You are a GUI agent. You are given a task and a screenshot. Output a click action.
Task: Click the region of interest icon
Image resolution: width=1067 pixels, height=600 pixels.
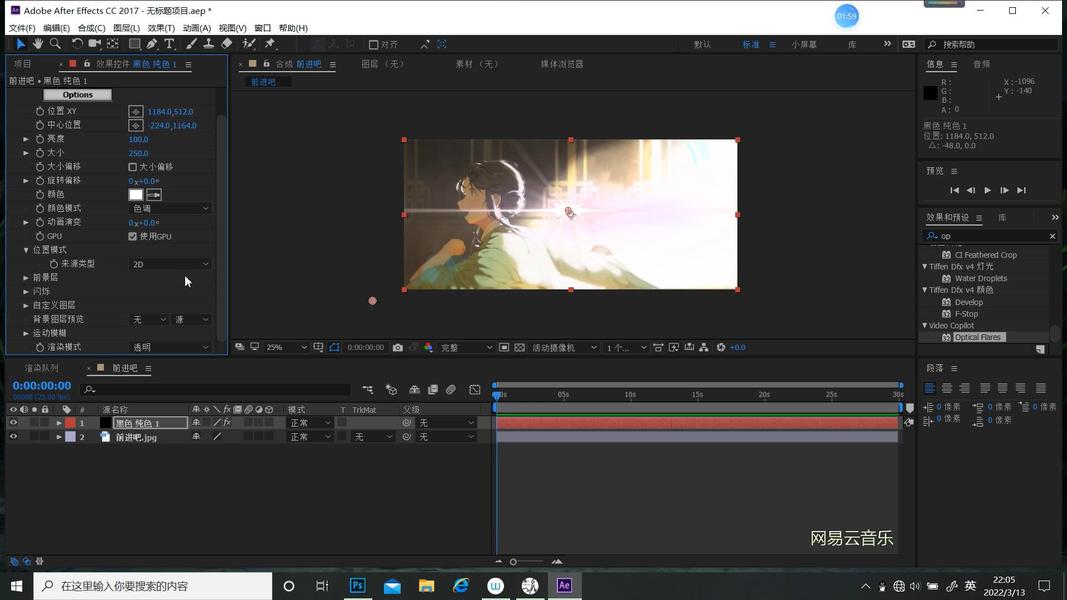(504, 348)
